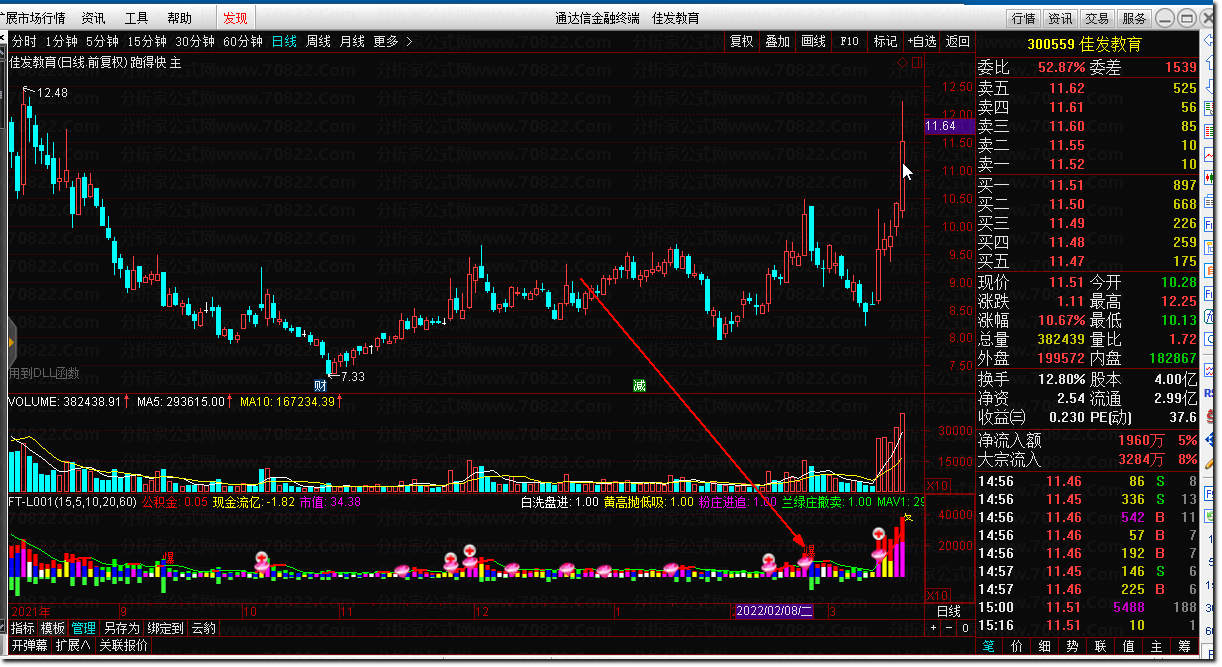The height and width of the screenshot is (667, 1222).
Task: Select the 管理 tab at bottom
Action: (84, 628)
